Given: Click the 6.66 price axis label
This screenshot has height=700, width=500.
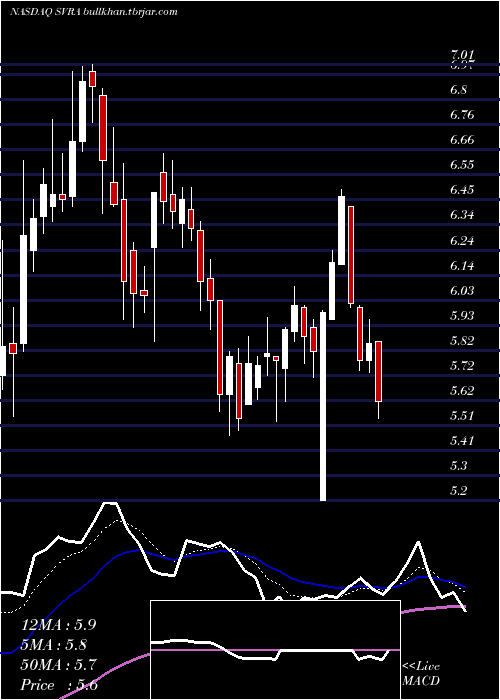Looking at the screenshot, I should coord(462,140).
